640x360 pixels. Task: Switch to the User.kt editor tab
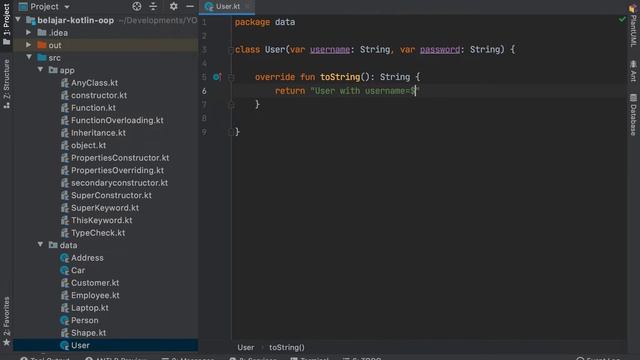(x=227, y=7)
